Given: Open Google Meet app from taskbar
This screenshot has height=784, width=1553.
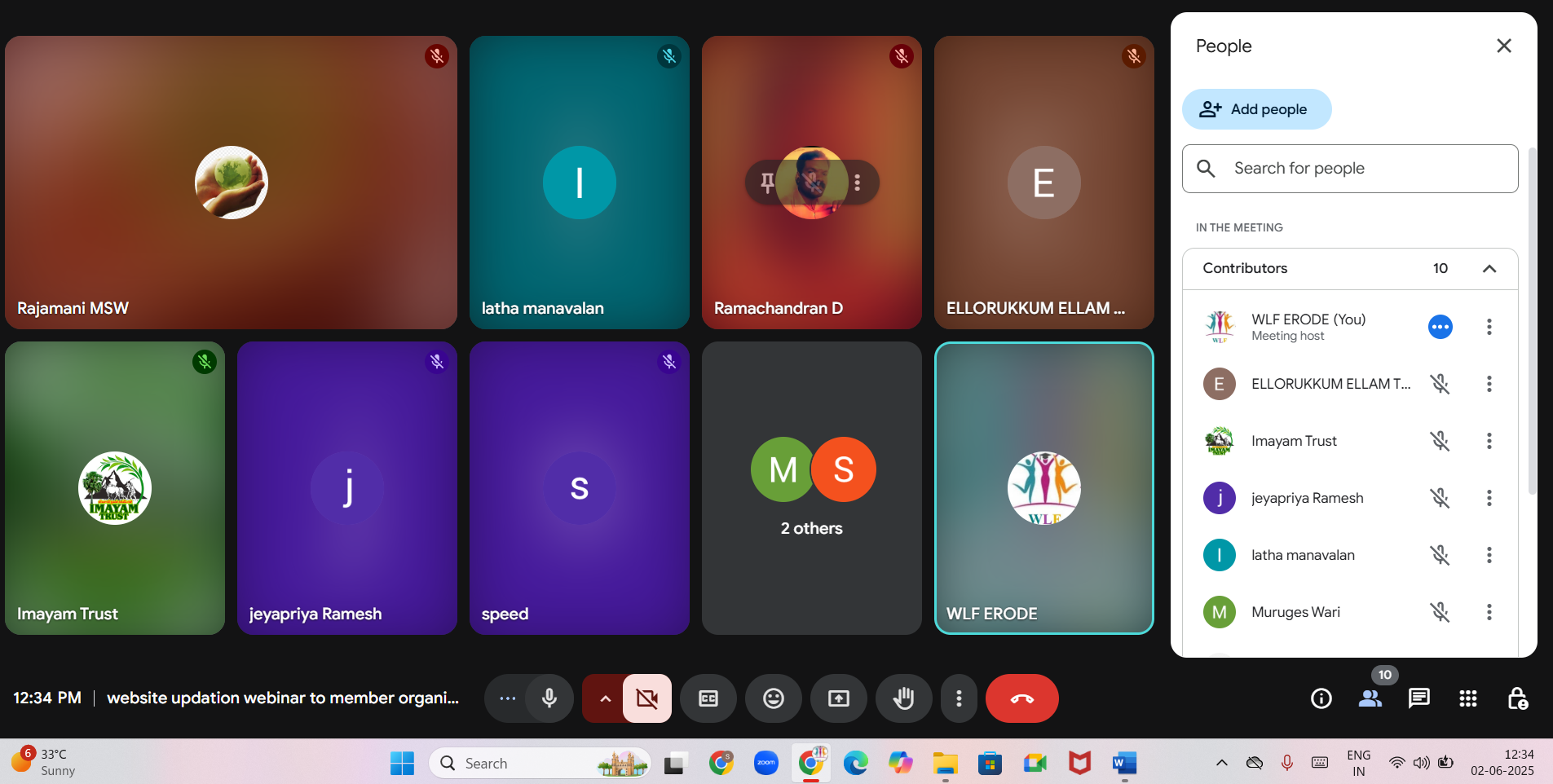Looking at the screenshot, I should pyautogui.click(x=1035, y=764).
